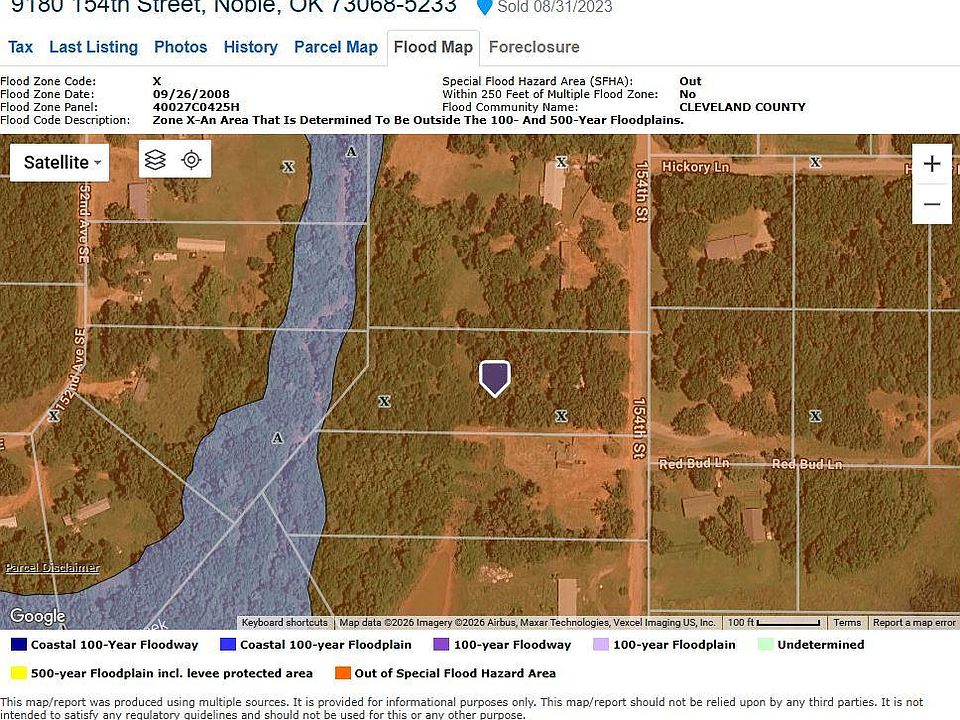Click the map data copyright attribution text

pos(527,623)
